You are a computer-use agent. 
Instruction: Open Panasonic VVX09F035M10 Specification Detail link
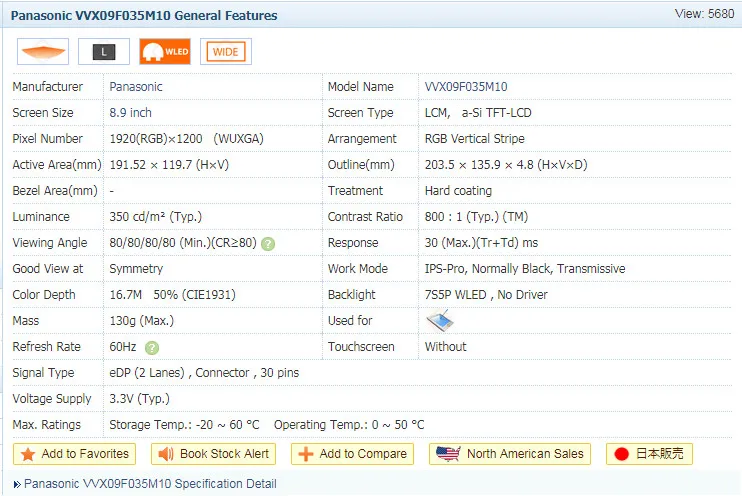point(150,484)
